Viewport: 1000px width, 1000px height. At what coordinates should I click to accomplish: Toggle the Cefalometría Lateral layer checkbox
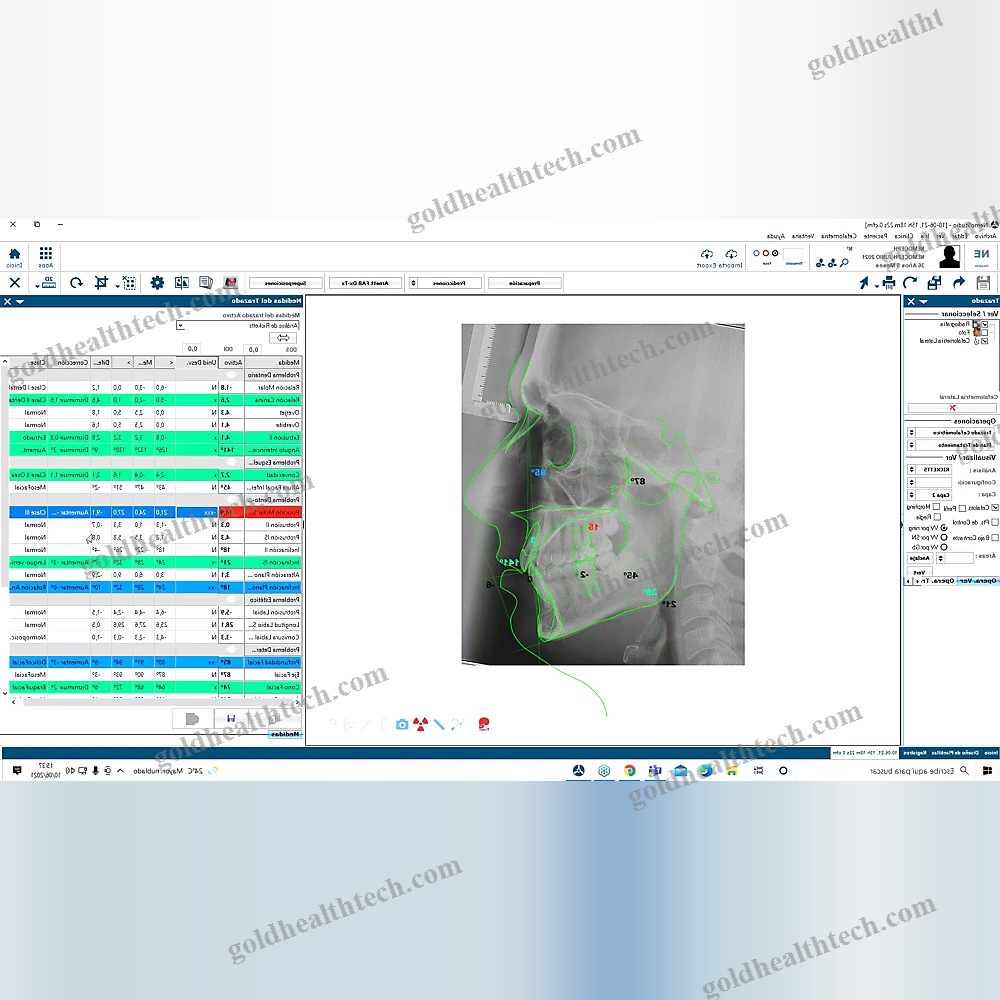(x=985, y=341)
